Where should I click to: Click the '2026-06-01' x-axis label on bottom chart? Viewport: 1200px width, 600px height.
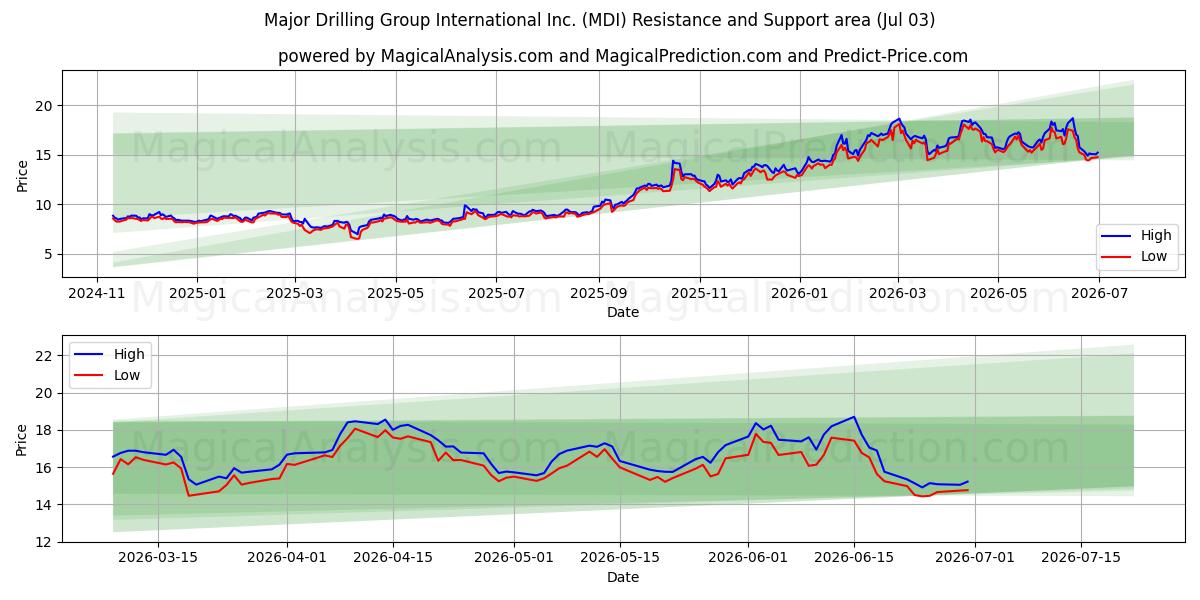749,558
